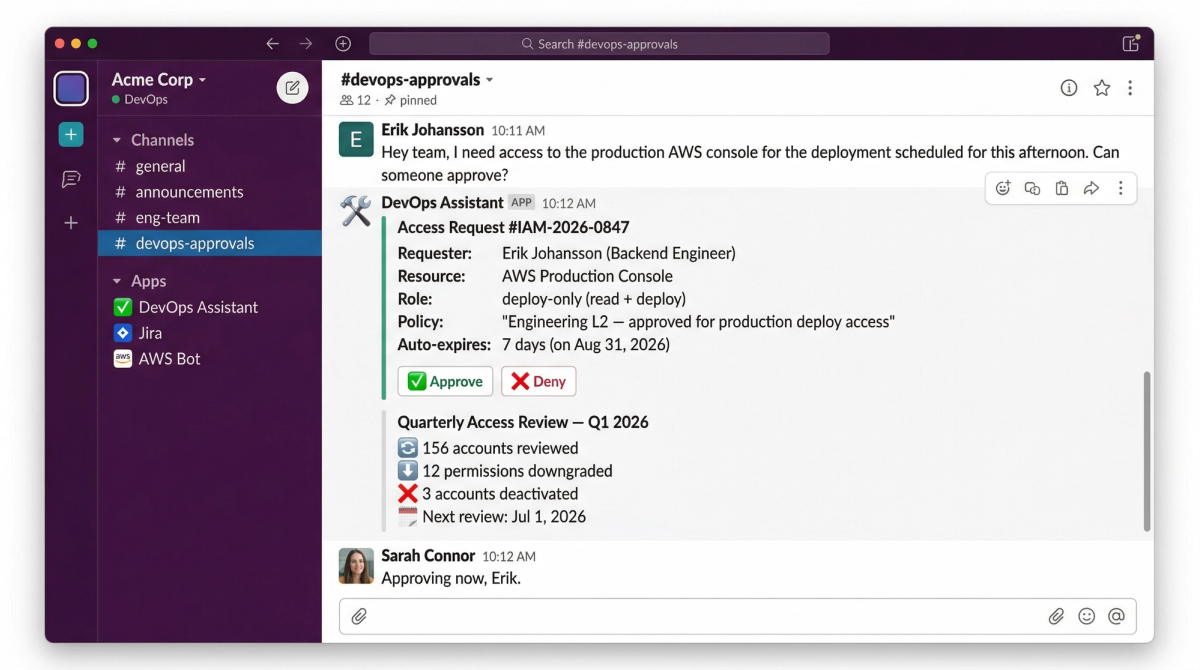This screenshot has height=670, width=1200.
Task: Select #devops-approvals in the sidebar
Action: [x=210, y=243]
